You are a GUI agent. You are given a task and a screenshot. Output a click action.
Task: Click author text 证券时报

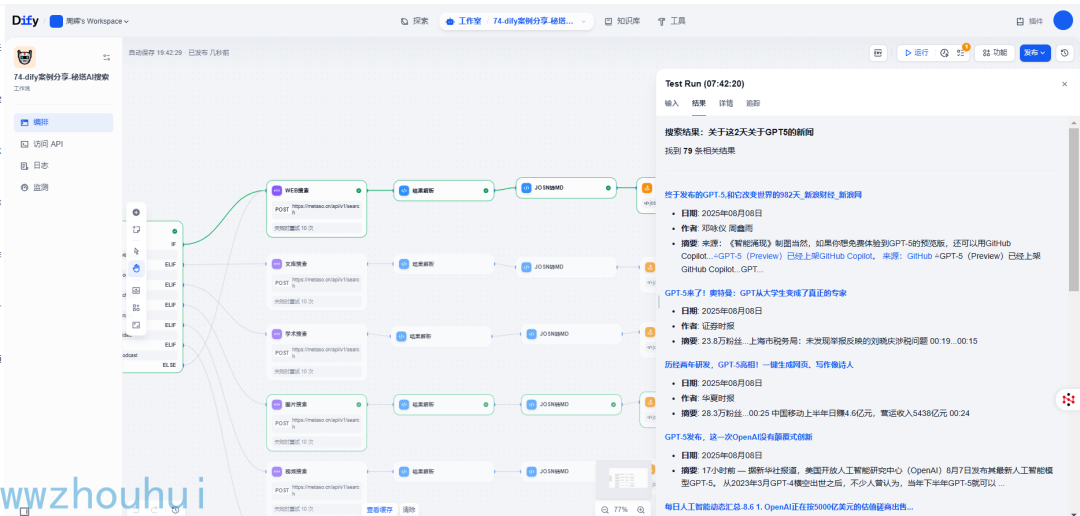point(717,326)
